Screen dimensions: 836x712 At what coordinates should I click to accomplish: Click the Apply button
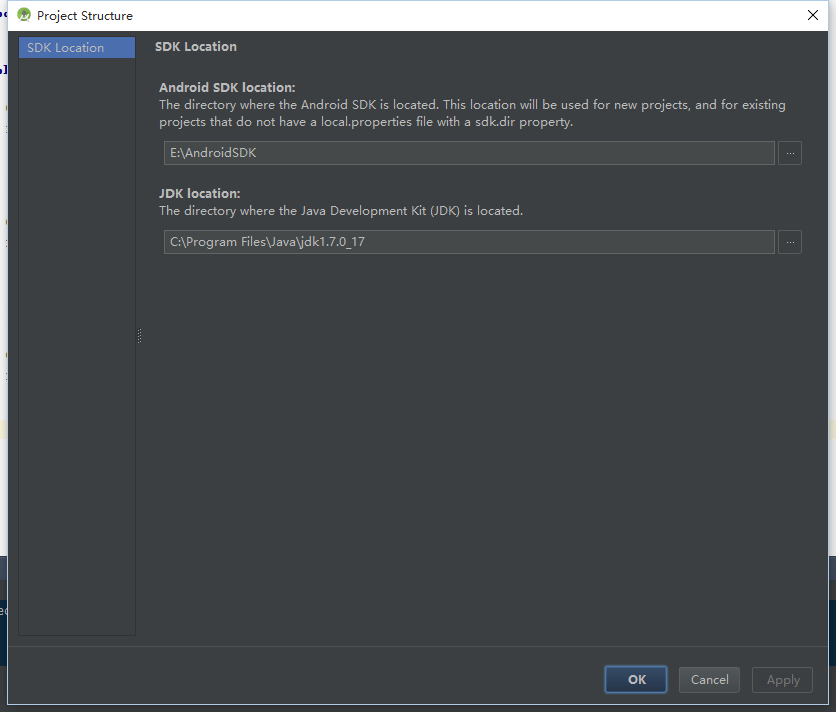tap(783, 680)
